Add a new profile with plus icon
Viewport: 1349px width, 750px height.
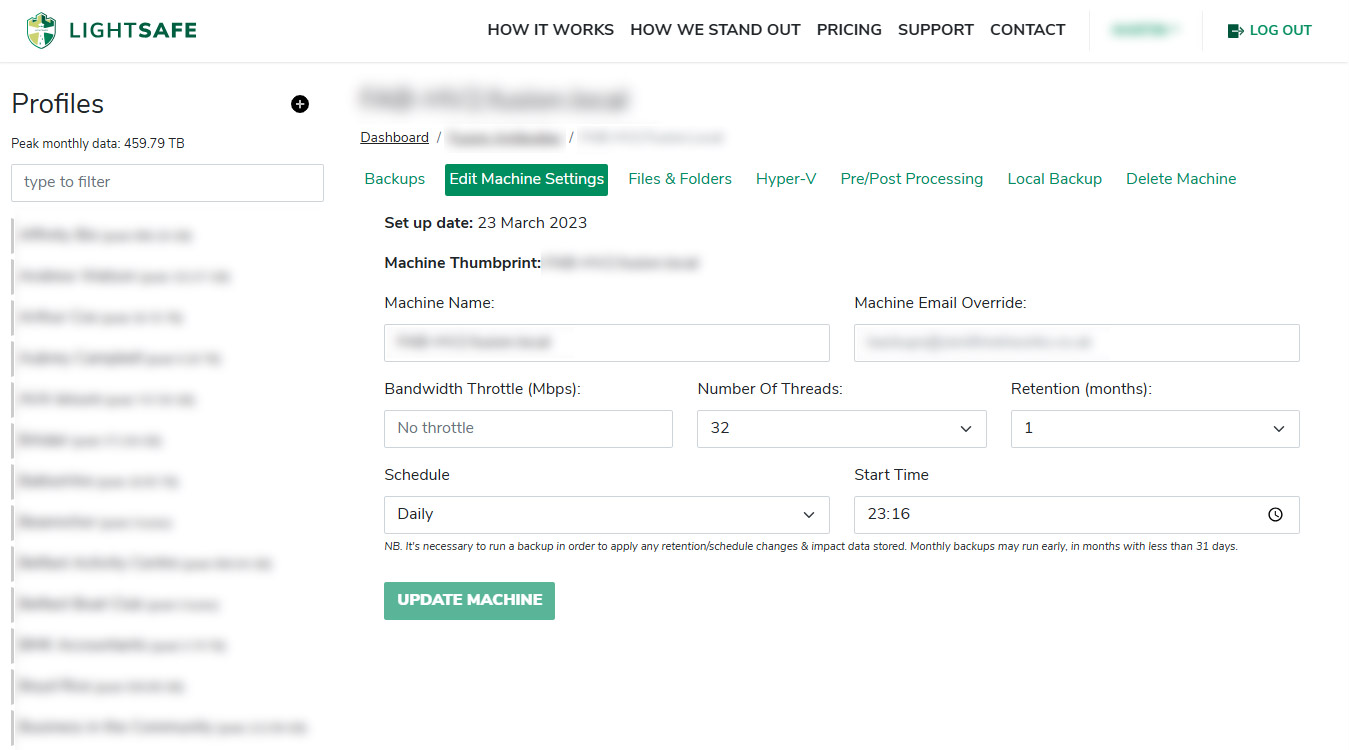pos(300,104)
